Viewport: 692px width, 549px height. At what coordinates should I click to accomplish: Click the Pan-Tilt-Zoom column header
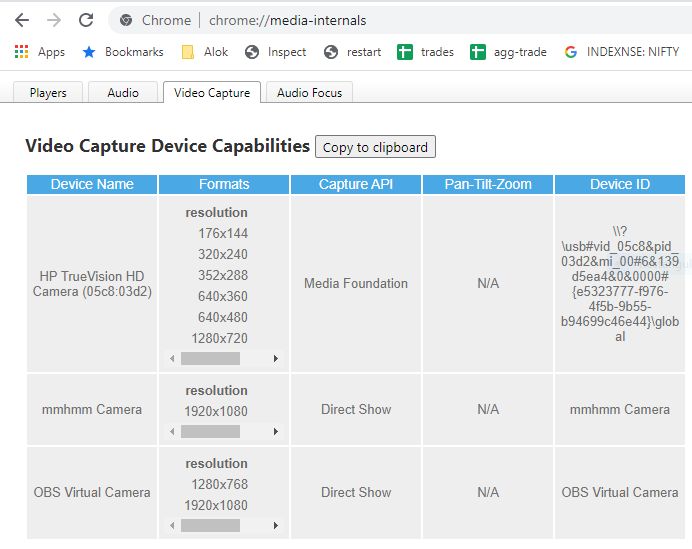coord(488,184)
